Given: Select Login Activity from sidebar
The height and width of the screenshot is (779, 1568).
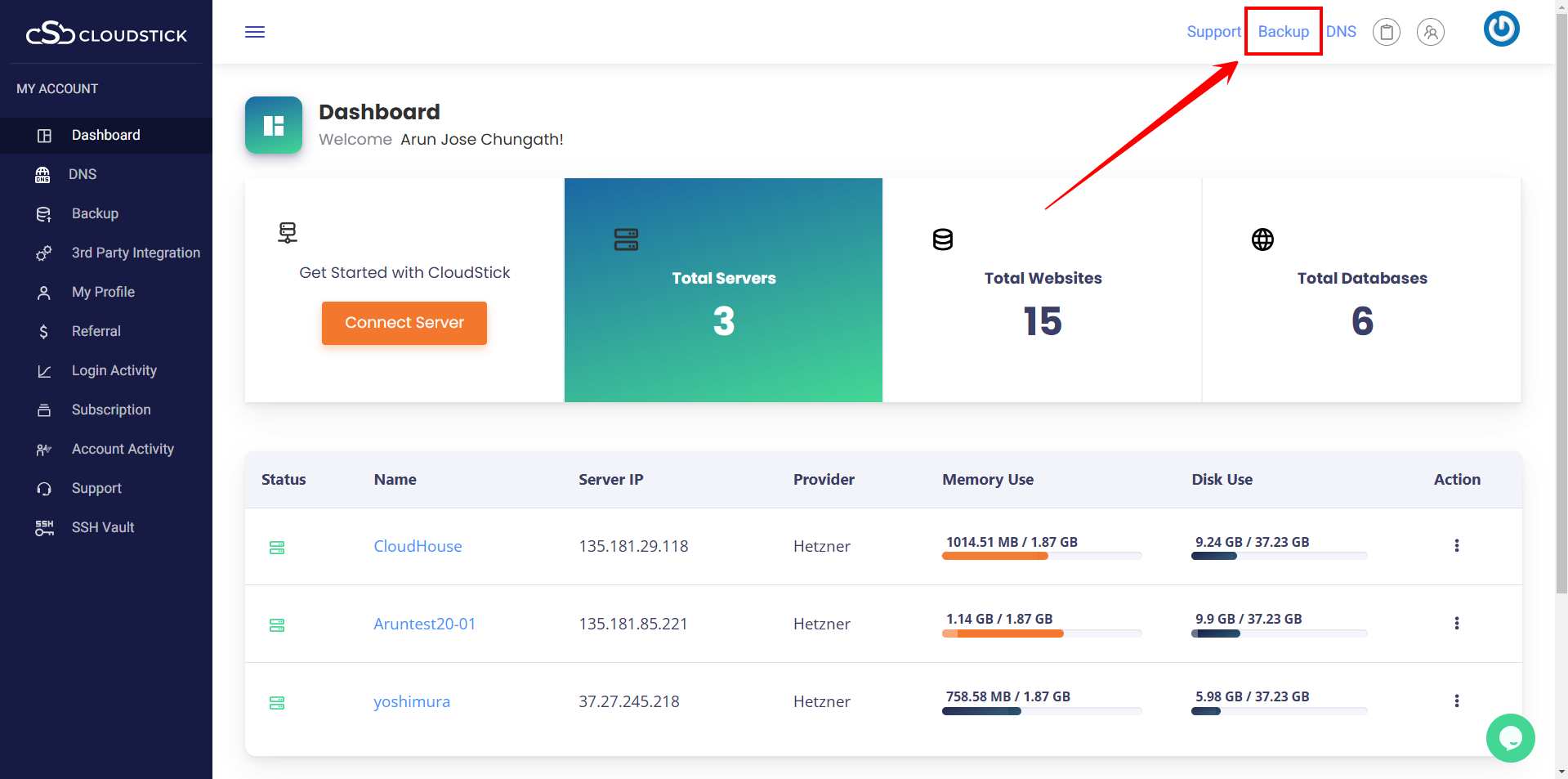Looking at the screenshot, I should (114, 370).
